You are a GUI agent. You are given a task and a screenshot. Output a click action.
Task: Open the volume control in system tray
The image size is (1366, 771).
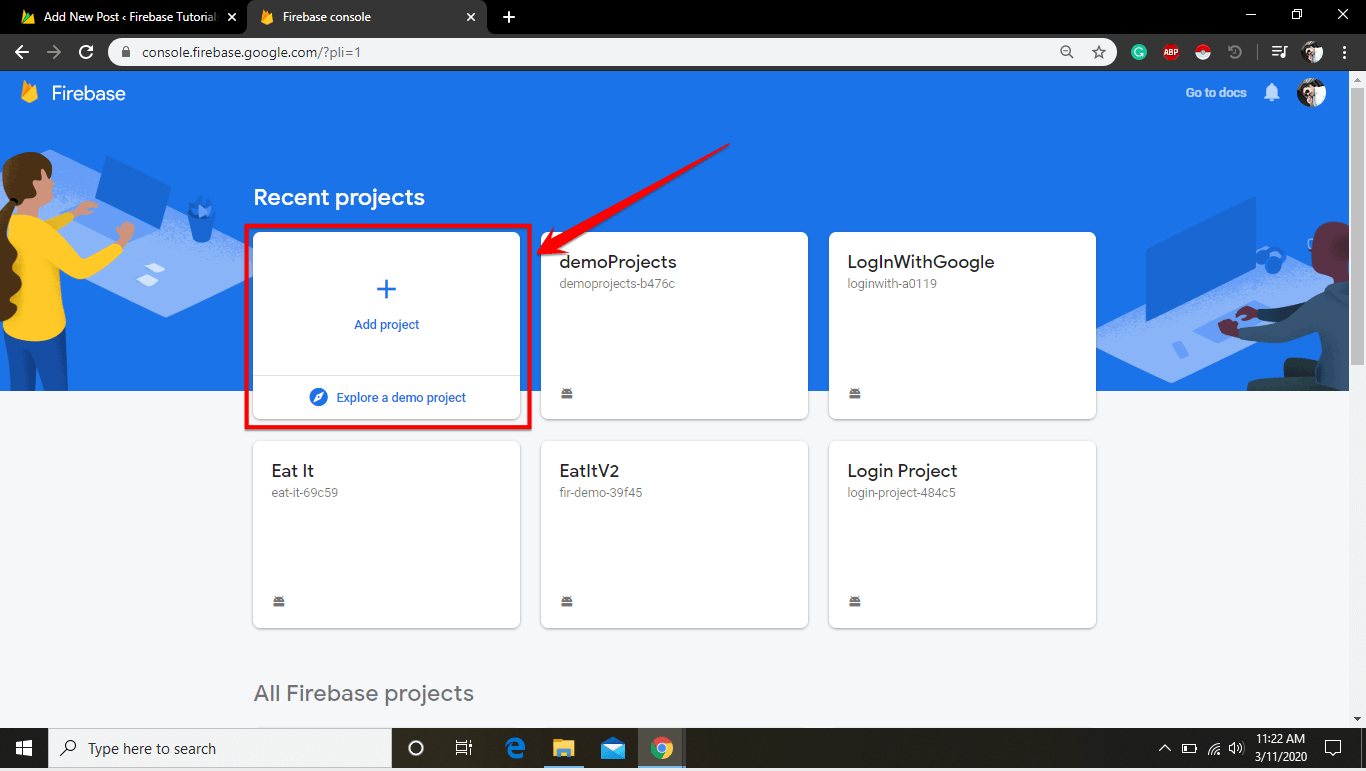point(1237,748)
